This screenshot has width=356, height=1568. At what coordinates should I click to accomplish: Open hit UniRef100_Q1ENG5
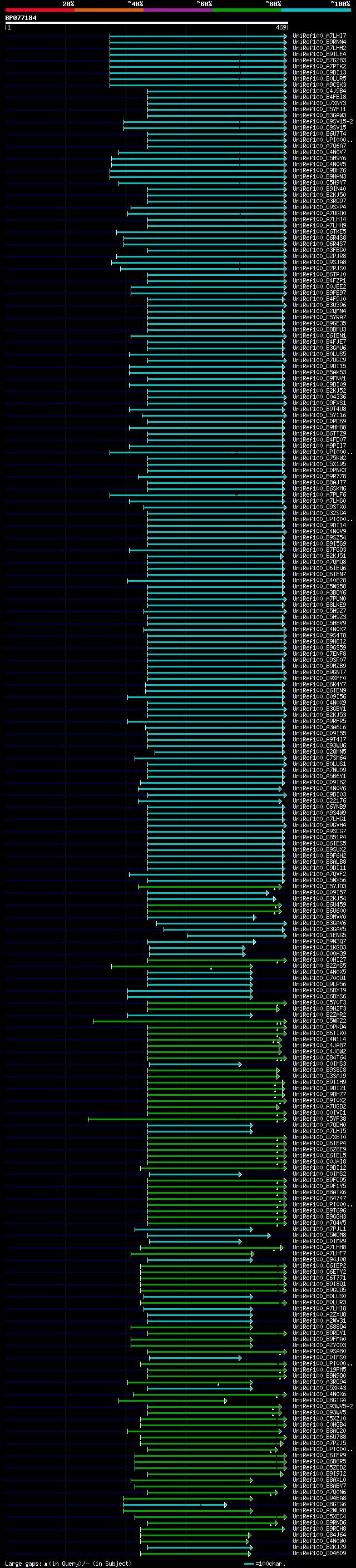319,936
